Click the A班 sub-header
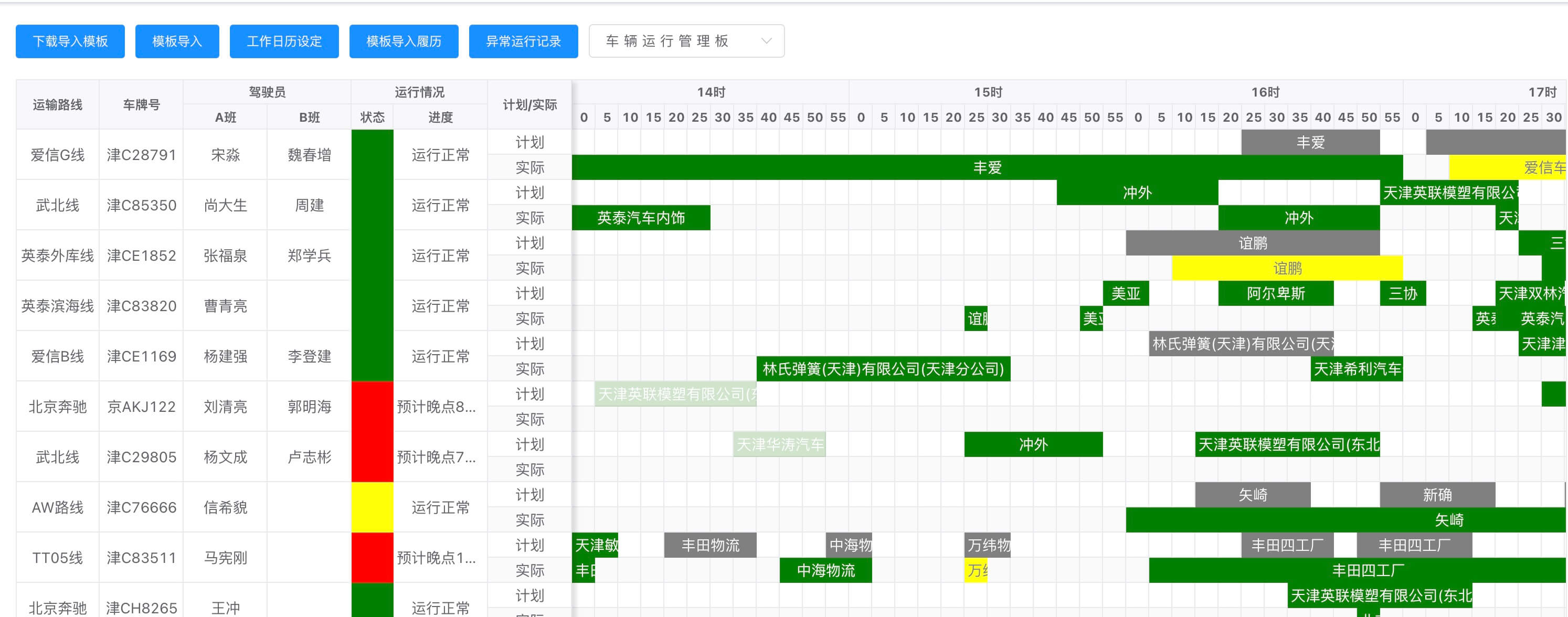The width and height of the screenshot is (1568, 617). [225, 118]
